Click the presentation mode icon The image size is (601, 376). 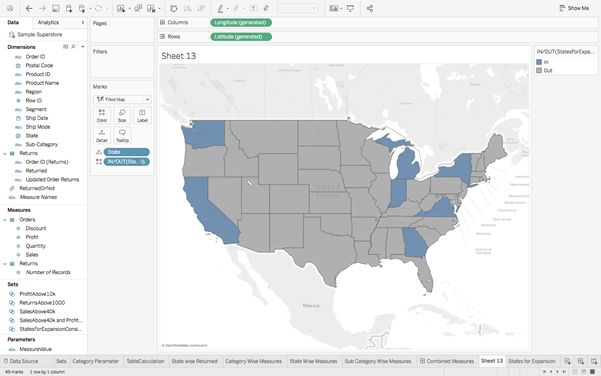(x=350, y=8)
